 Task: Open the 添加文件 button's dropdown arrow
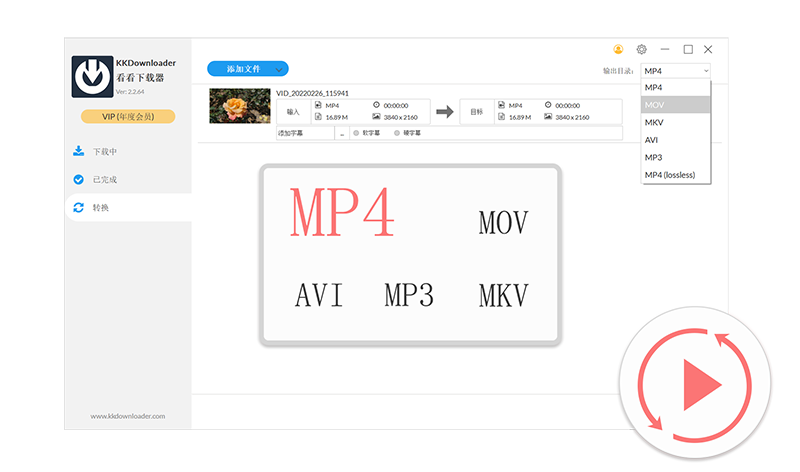[279, 69]
